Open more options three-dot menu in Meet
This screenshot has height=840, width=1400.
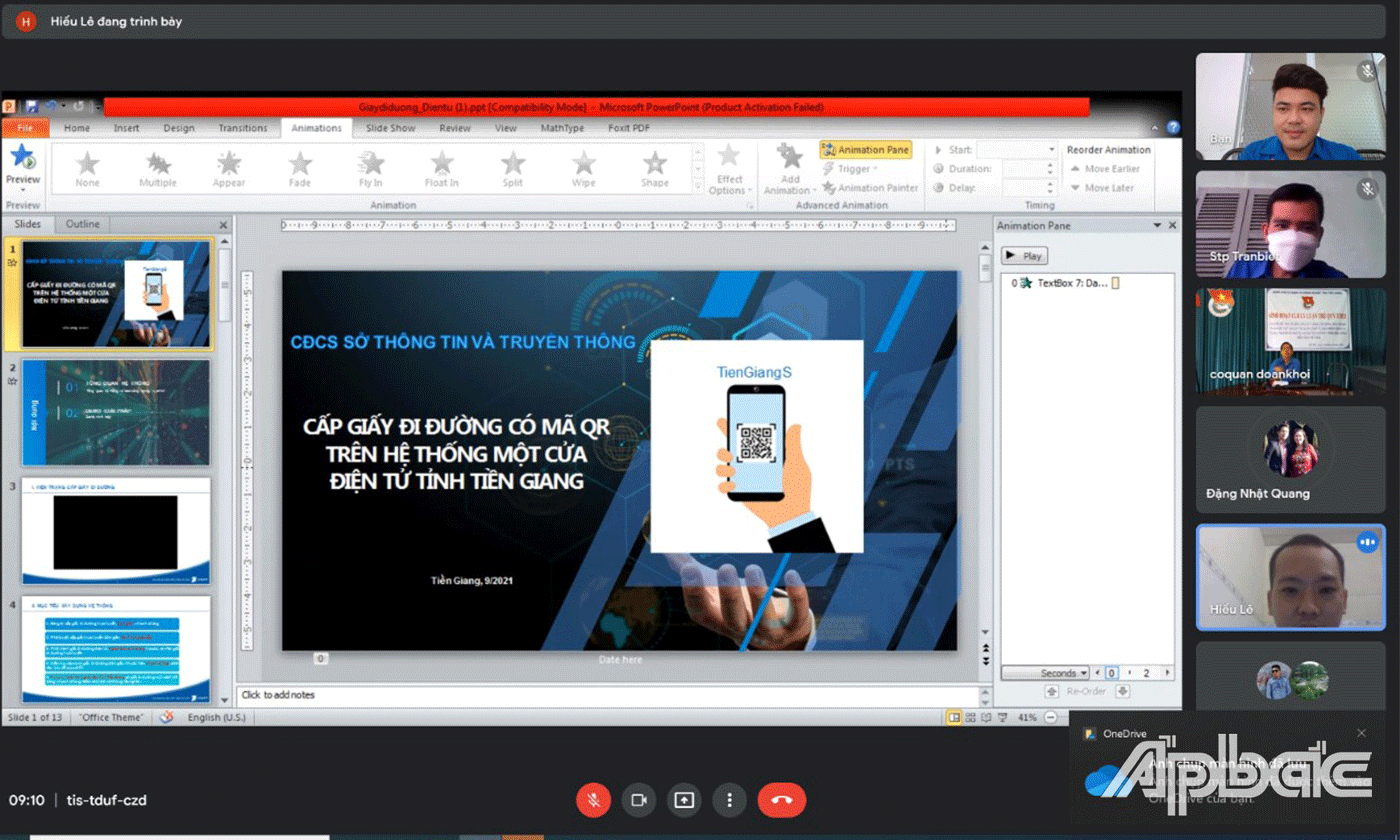[x=730, y=800]
